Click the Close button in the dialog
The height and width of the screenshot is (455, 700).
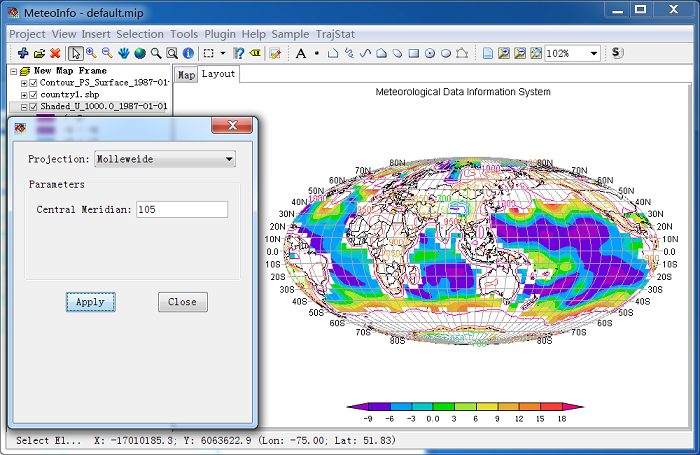pos(183,302)
